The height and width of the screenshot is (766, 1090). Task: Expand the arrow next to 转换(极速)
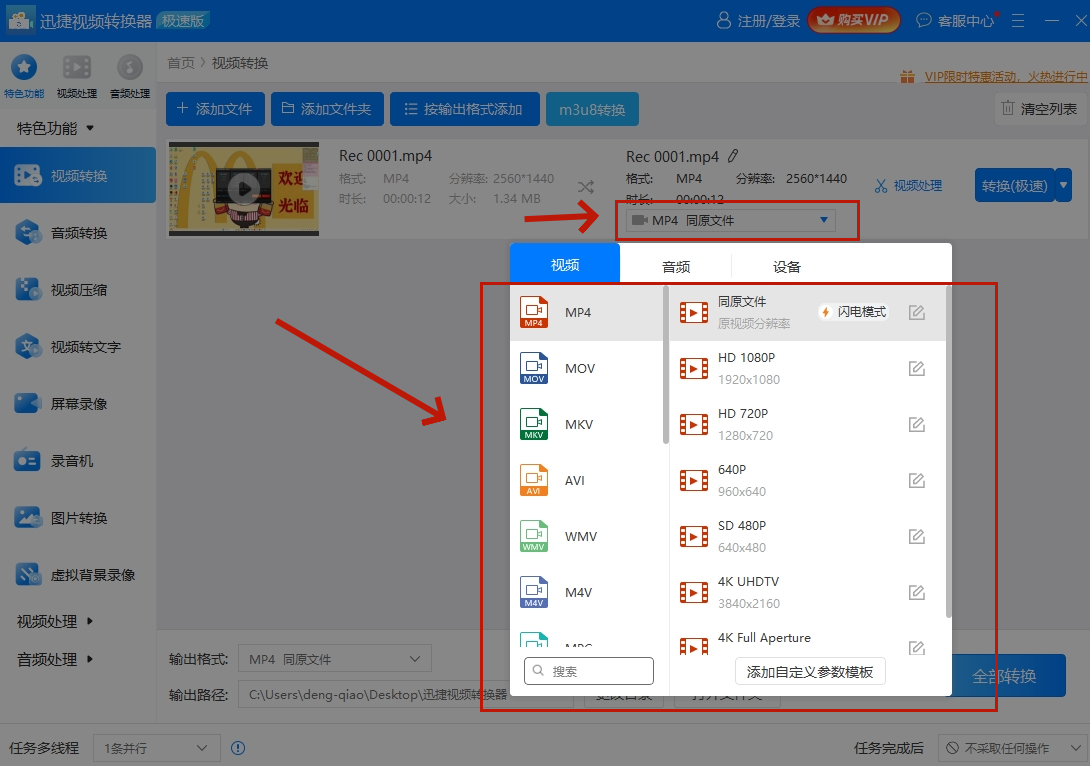pos(1064,185)
